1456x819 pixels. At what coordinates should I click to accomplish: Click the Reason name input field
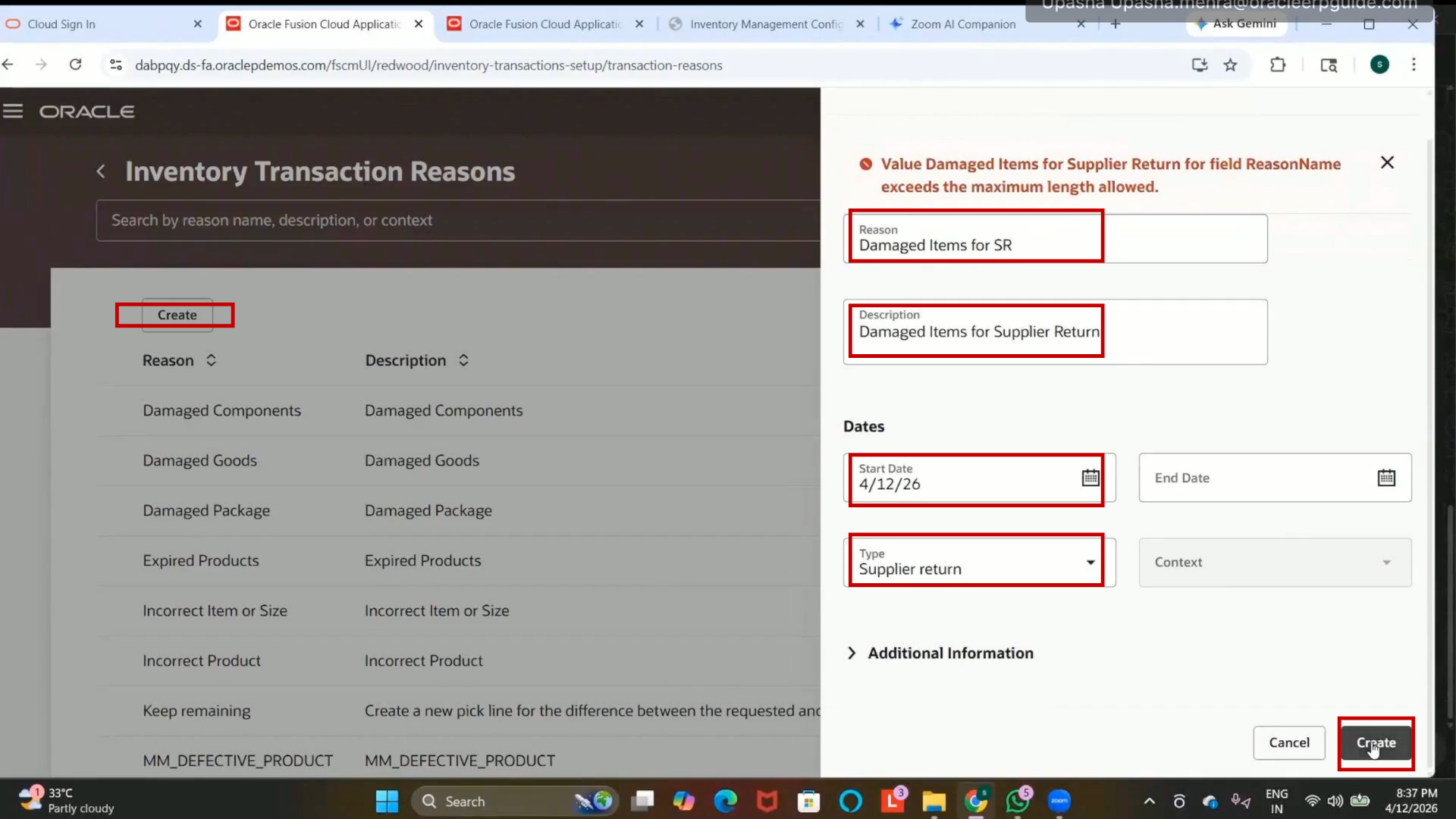coord(1055,239)
